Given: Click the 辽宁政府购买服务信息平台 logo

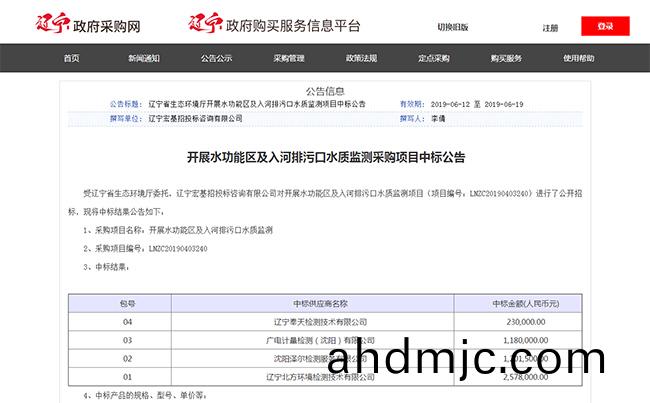Looking at the screenshot, I should pos(274,24).
